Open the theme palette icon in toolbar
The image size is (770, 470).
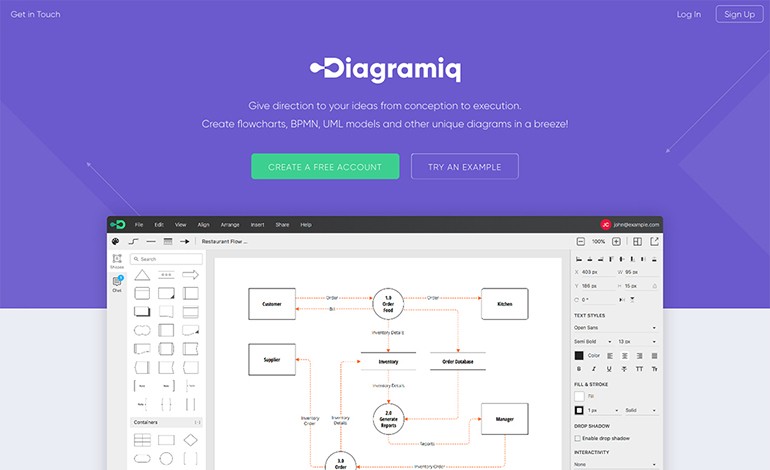[115, 241]
